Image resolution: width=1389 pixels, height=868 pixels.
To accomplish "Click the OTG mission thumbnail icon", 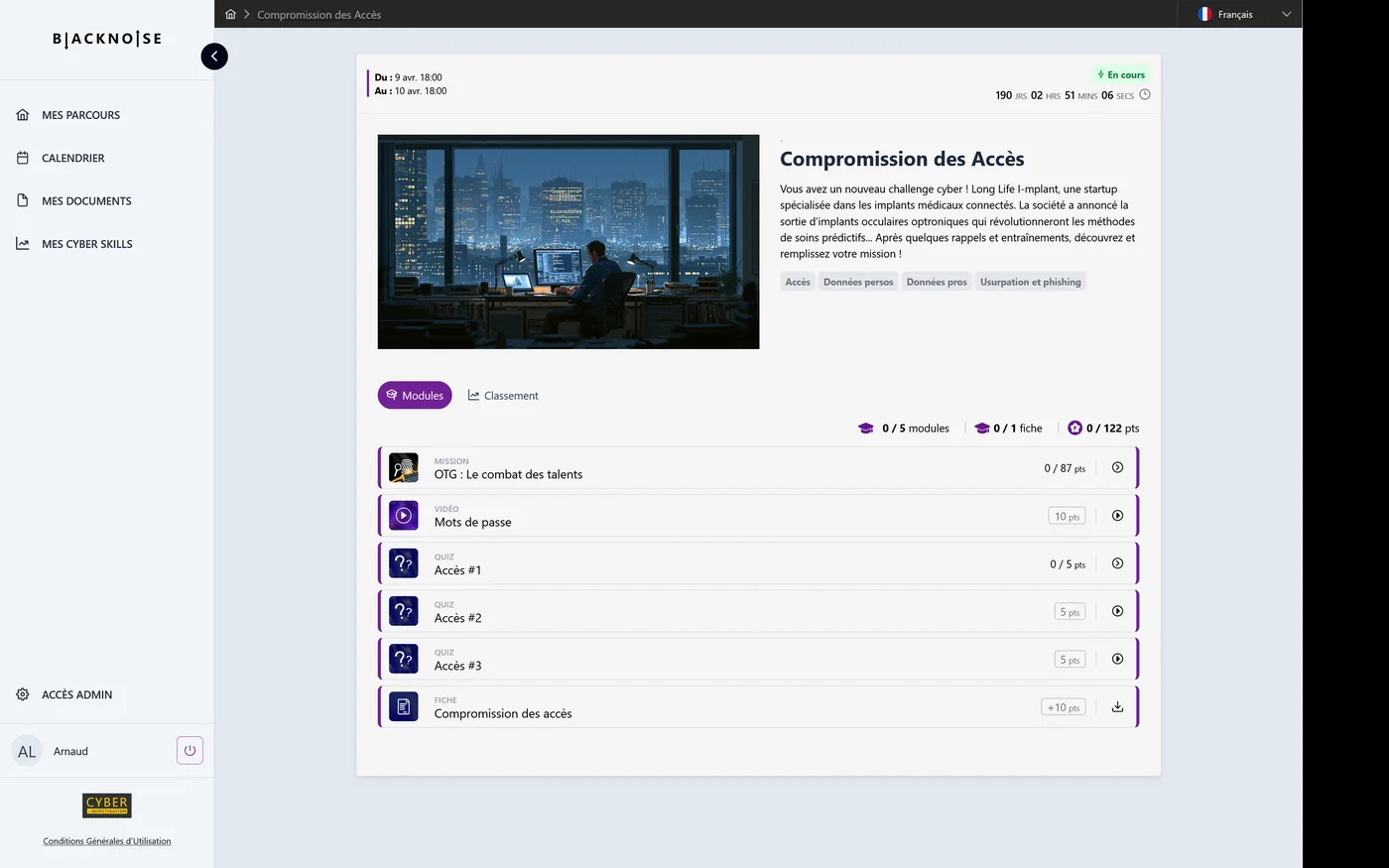I will [x=404, y=467].
